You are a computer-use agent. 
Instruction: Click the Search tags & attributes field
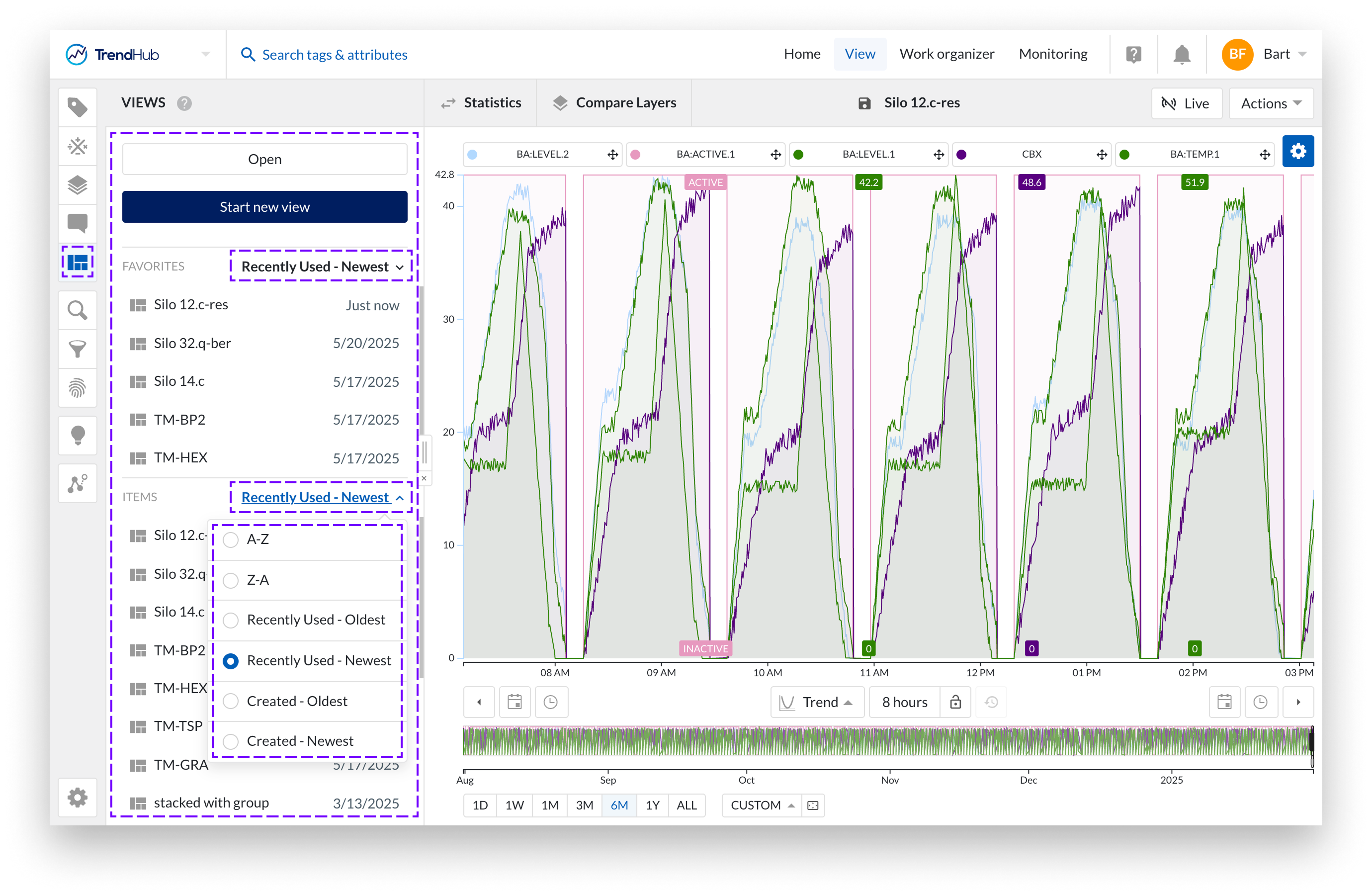[x=335, y=55]
